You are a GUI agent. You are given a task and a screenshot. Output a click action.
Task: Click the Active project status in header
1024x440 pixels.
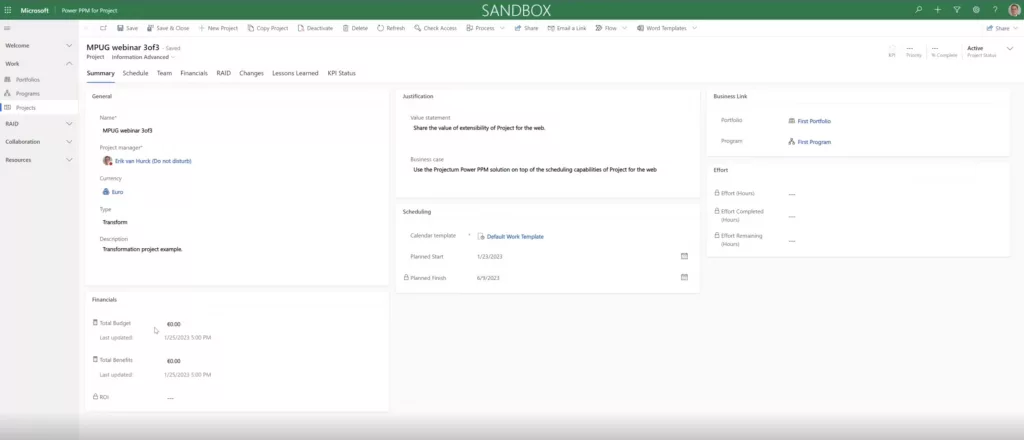975,48
